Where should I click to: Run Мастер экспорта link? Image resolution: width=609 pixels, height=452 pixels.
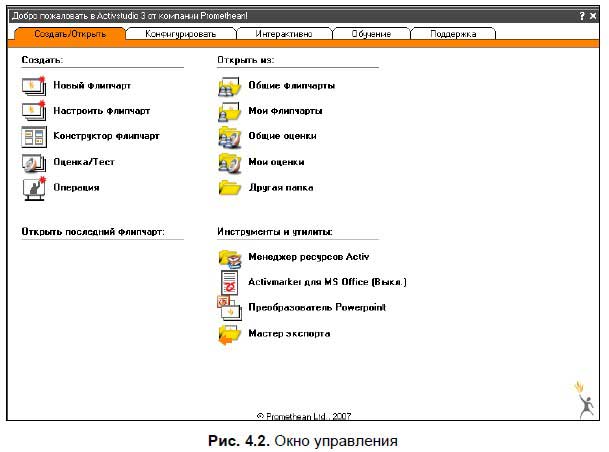(289, 334)
